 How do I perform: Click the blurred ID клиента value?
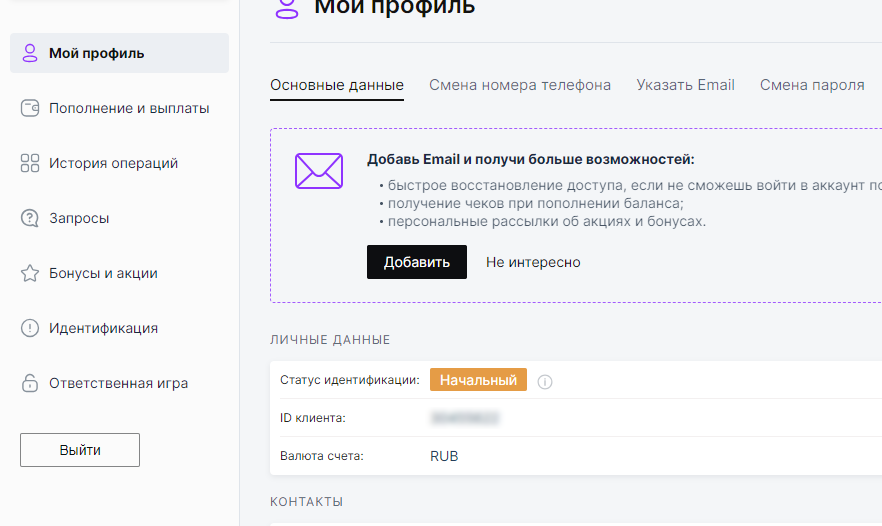coord(465,418)
